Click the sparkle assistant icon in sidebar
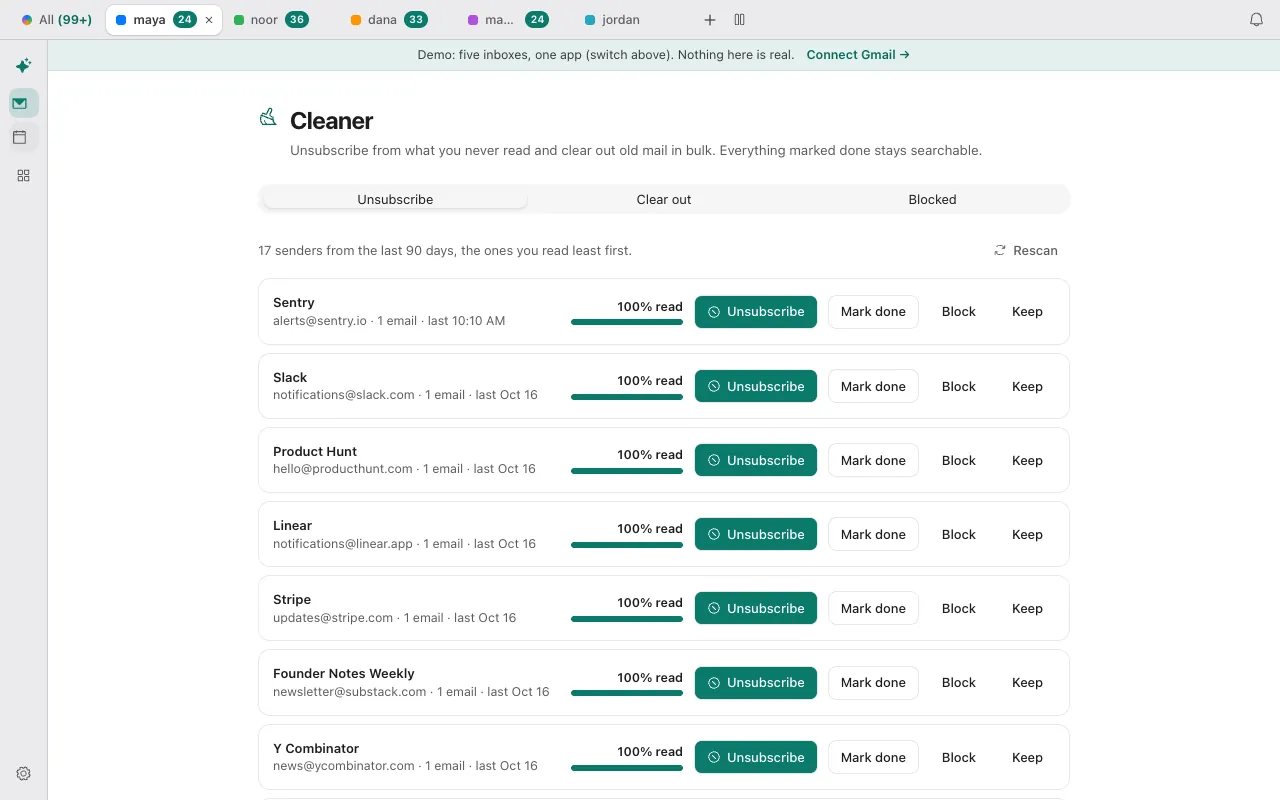1280x800 pixels. (x=23, y=66)
